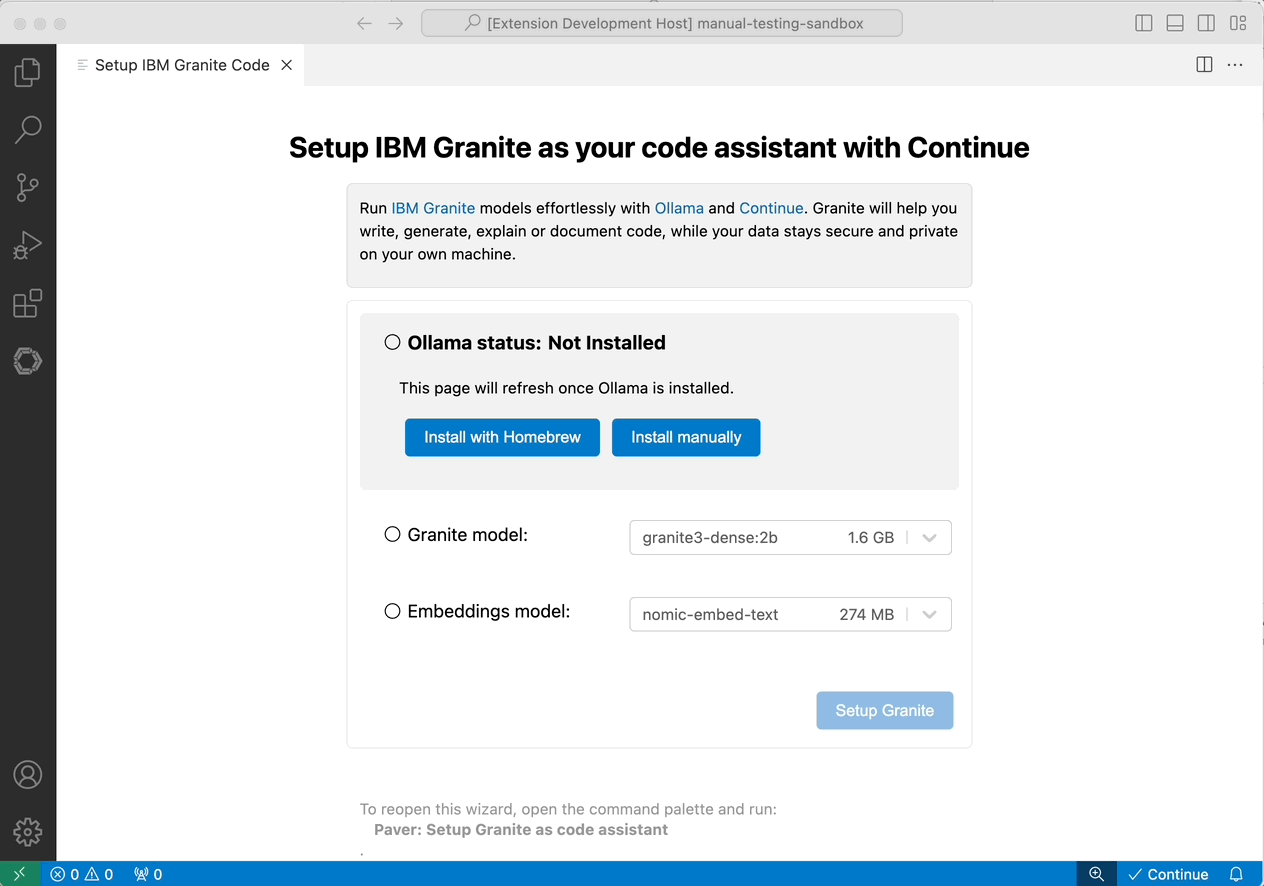Open Run and Debug view
1264x886 pixels.
[28, 245]
